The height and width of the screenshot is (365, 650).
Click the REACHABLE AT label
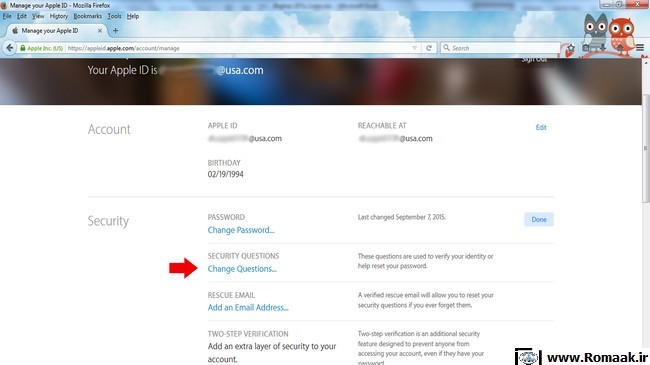point(382,125)
